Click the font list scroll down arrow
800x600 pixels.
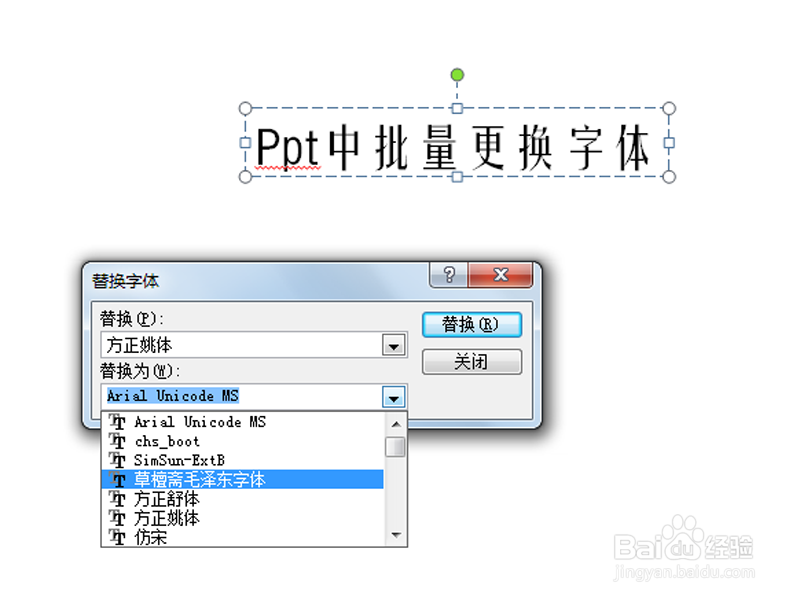pyautogui.click(x=395, y=535)
